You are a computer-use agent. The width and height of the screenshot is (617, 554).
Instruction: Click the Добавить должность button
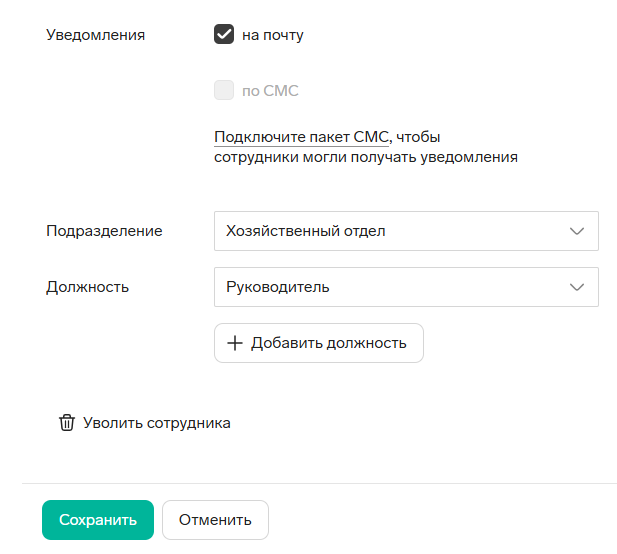click(319, 343)
